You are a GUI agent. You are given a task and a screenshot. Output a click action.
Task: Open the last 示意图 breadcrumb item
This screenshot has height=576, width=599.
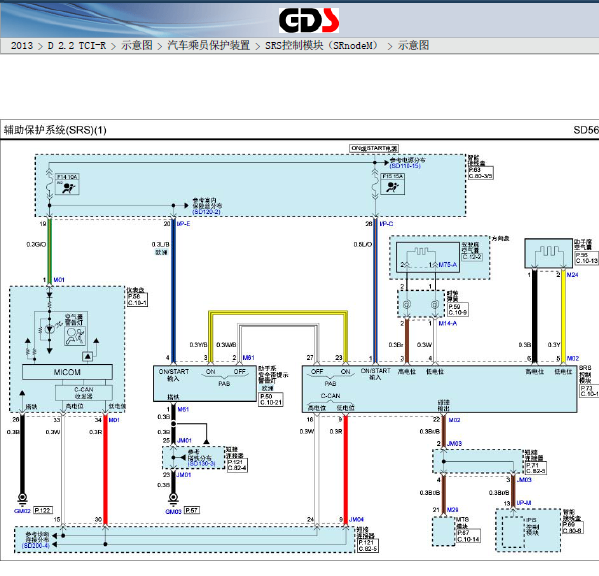[x=413, y=46]
